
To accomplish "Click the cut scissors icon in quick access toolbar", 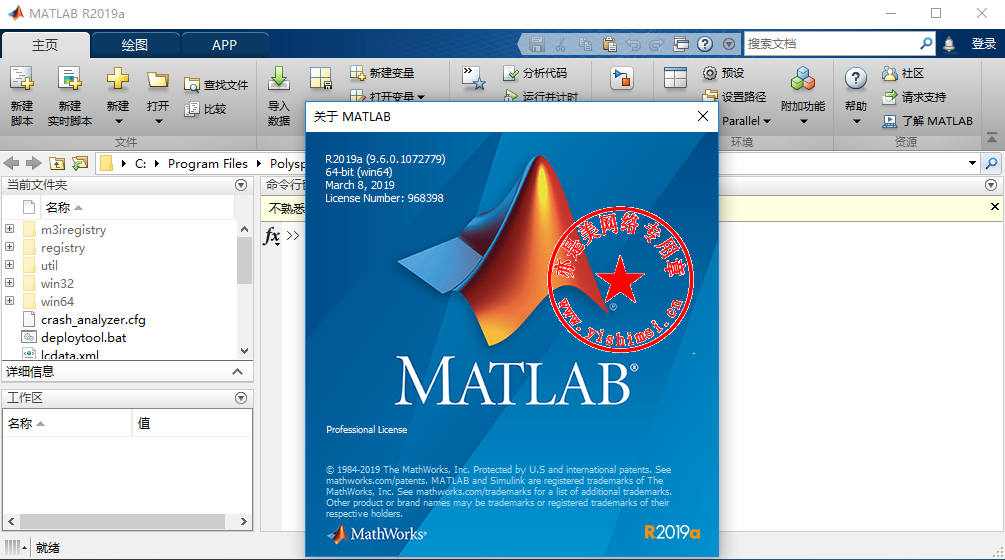I will tap(561, 44).
